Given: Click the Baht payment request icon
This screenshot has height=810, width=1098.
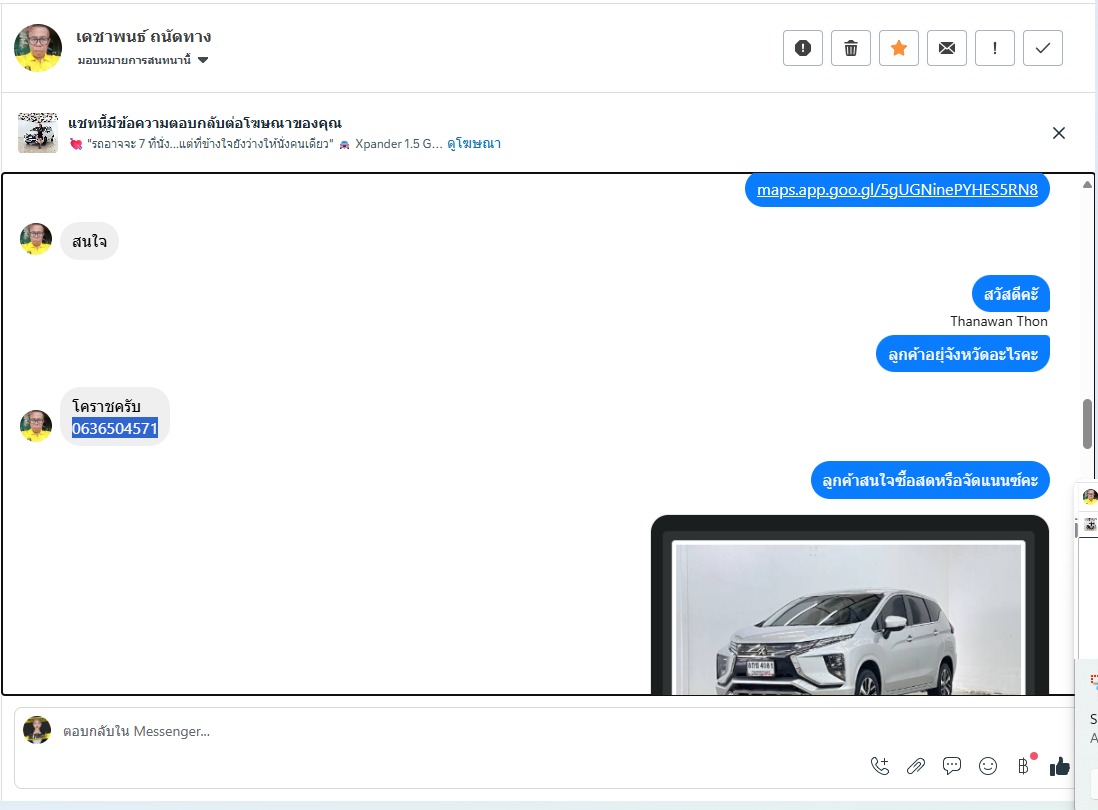Looking at the screenshot, I should pos(1023,766).
